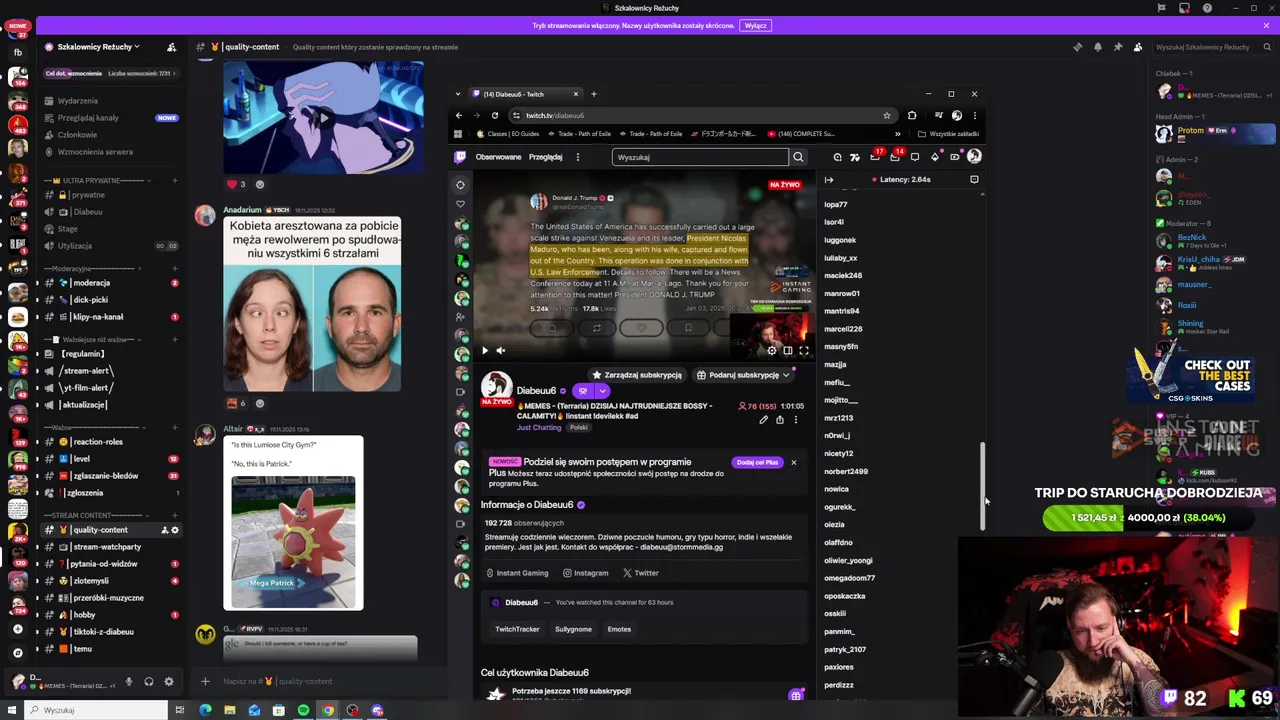
Task: Toggle Twitch theatre mode
Action: click(x=787, y=350)
